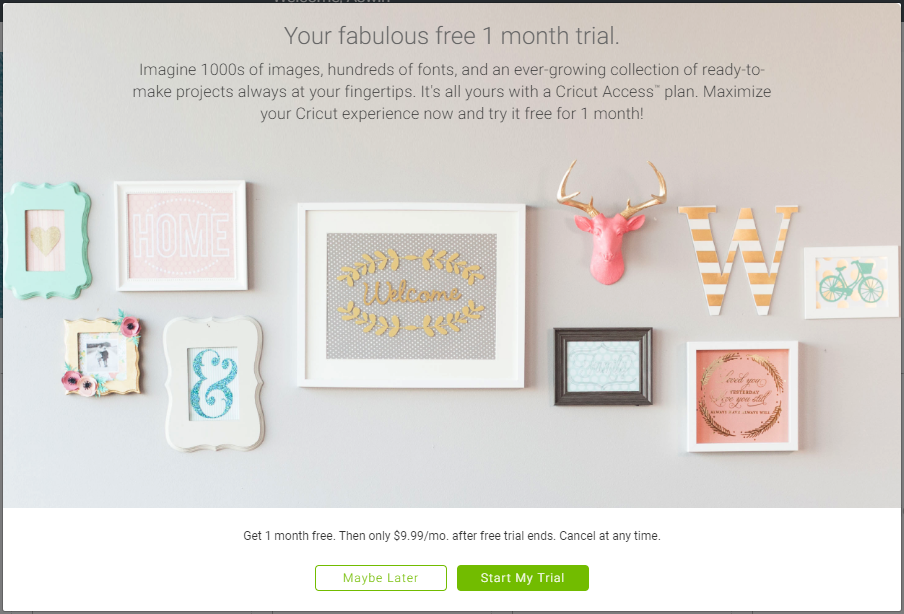Select the dark wood framed print

pos(603,367)
